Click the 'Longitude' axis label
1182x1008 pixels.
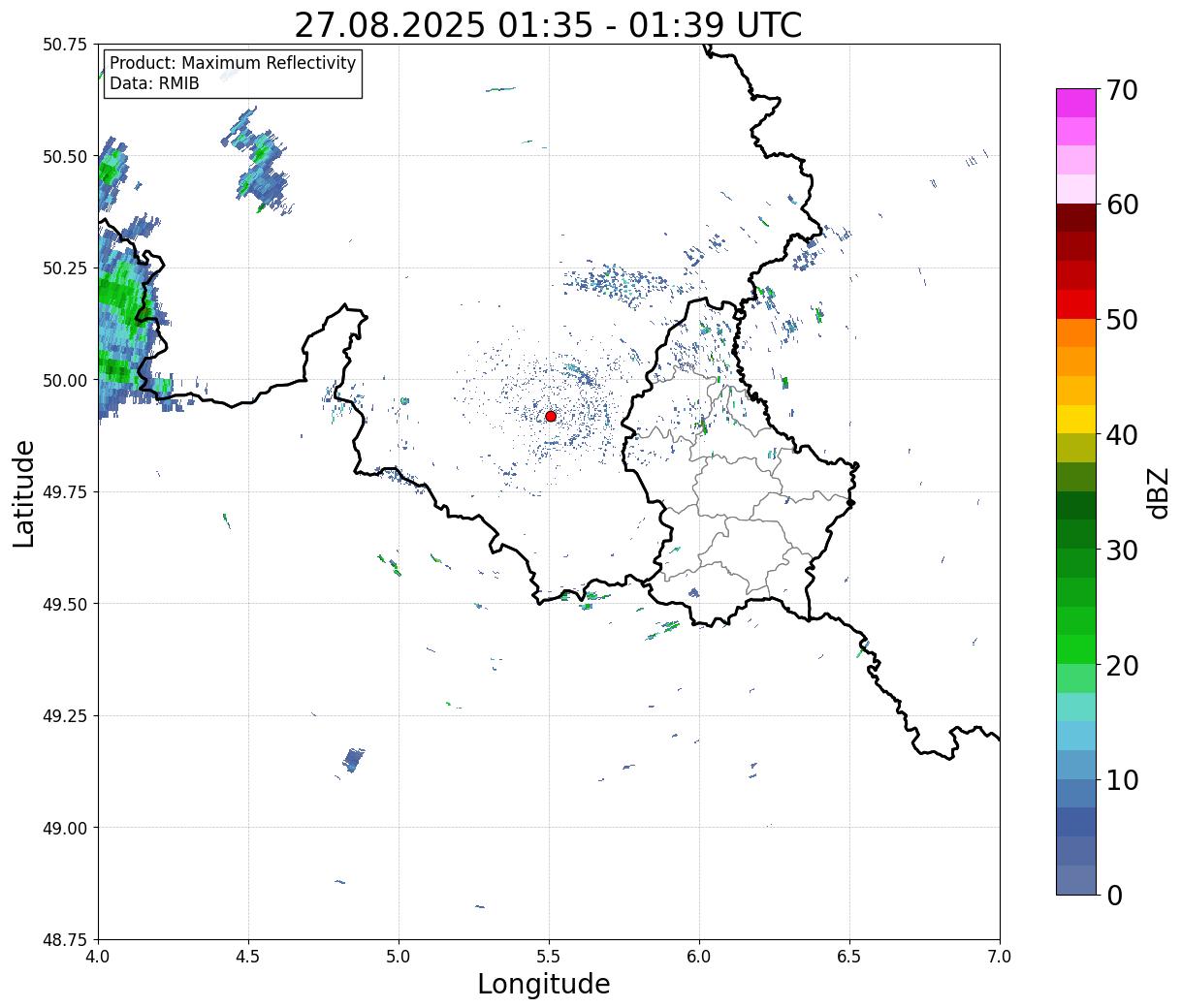[544, 984]
